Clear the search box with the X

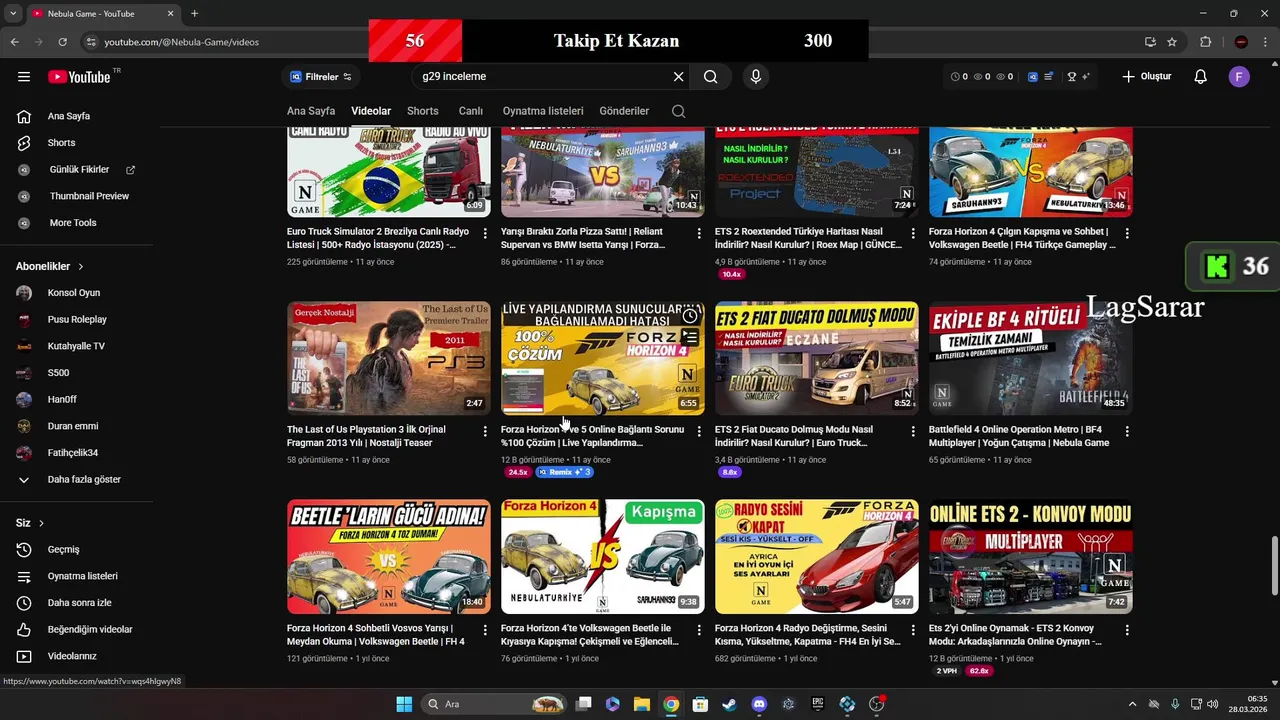click(678, 76)
